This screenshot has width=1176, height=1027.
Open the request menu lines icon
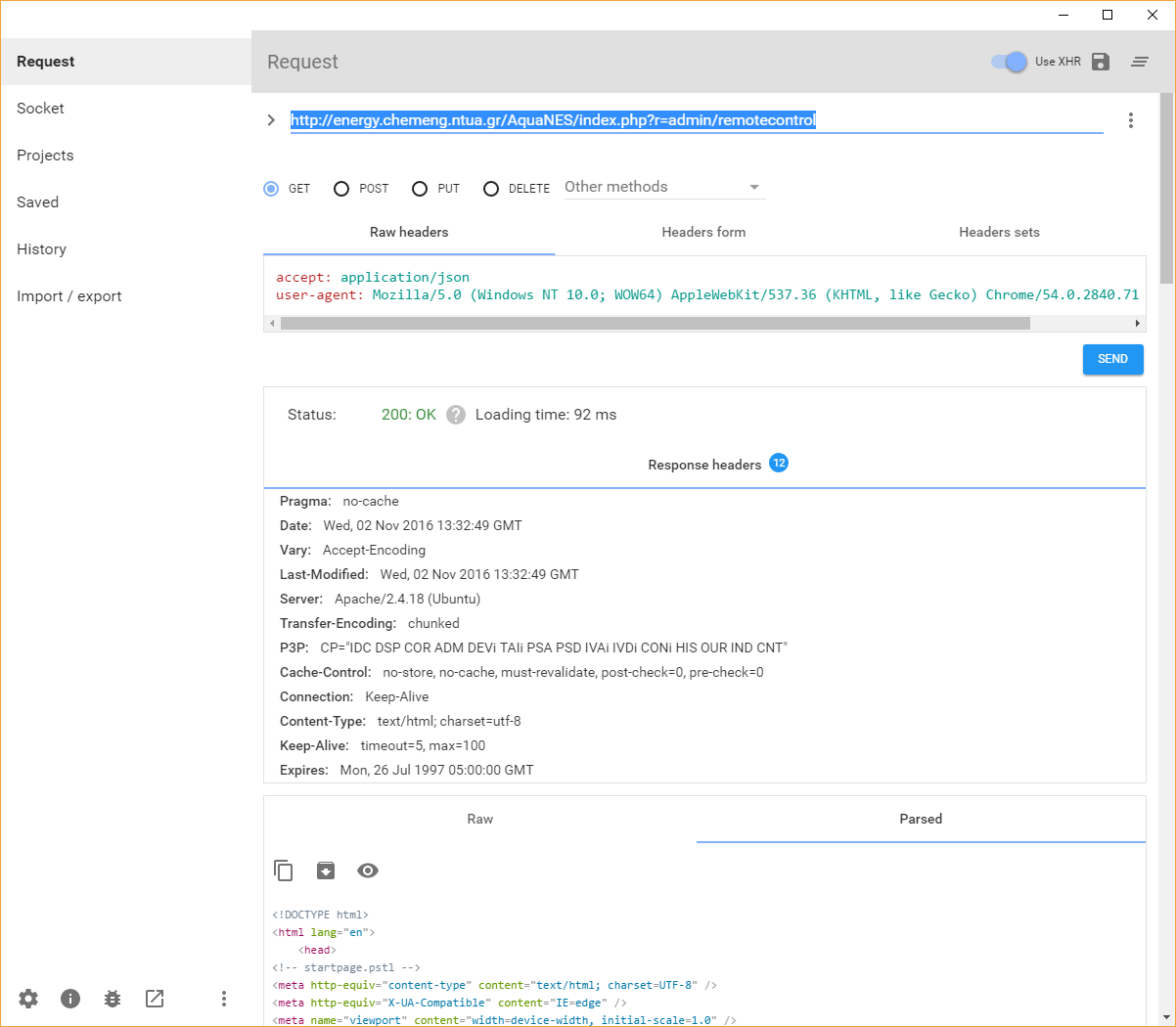(x=1140, y=62)
